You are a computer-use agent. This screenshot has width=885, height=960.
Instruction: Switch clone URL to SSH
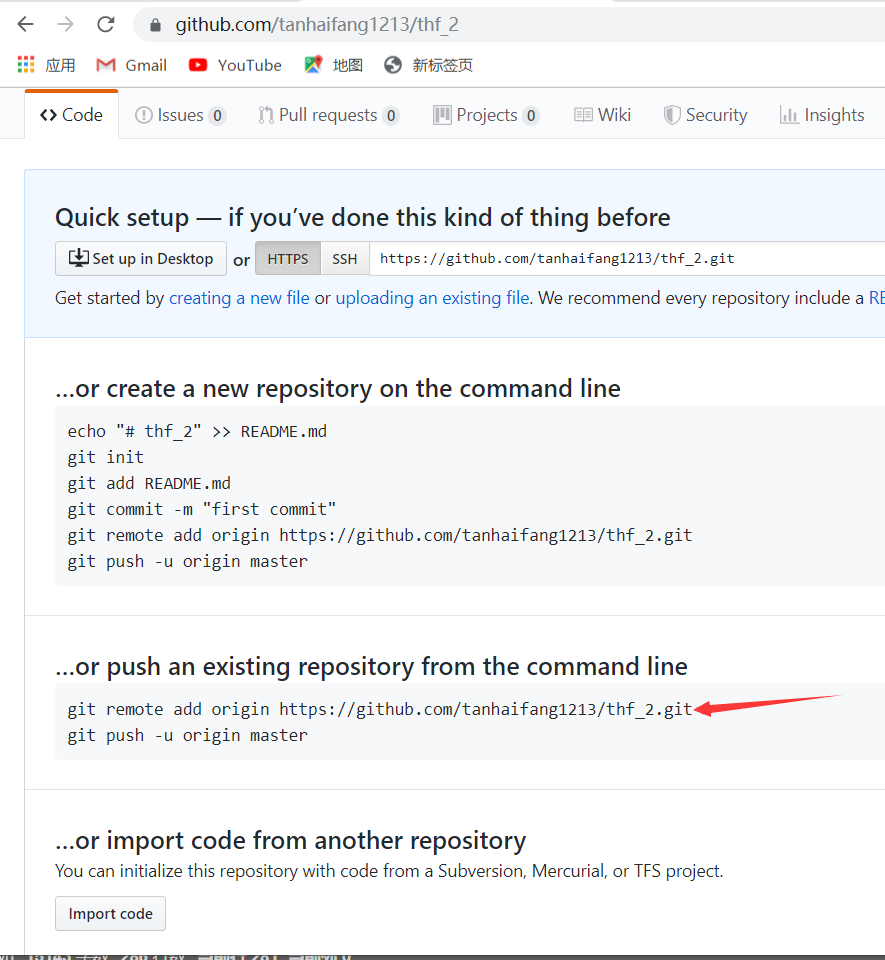click(x=345, y=259)
